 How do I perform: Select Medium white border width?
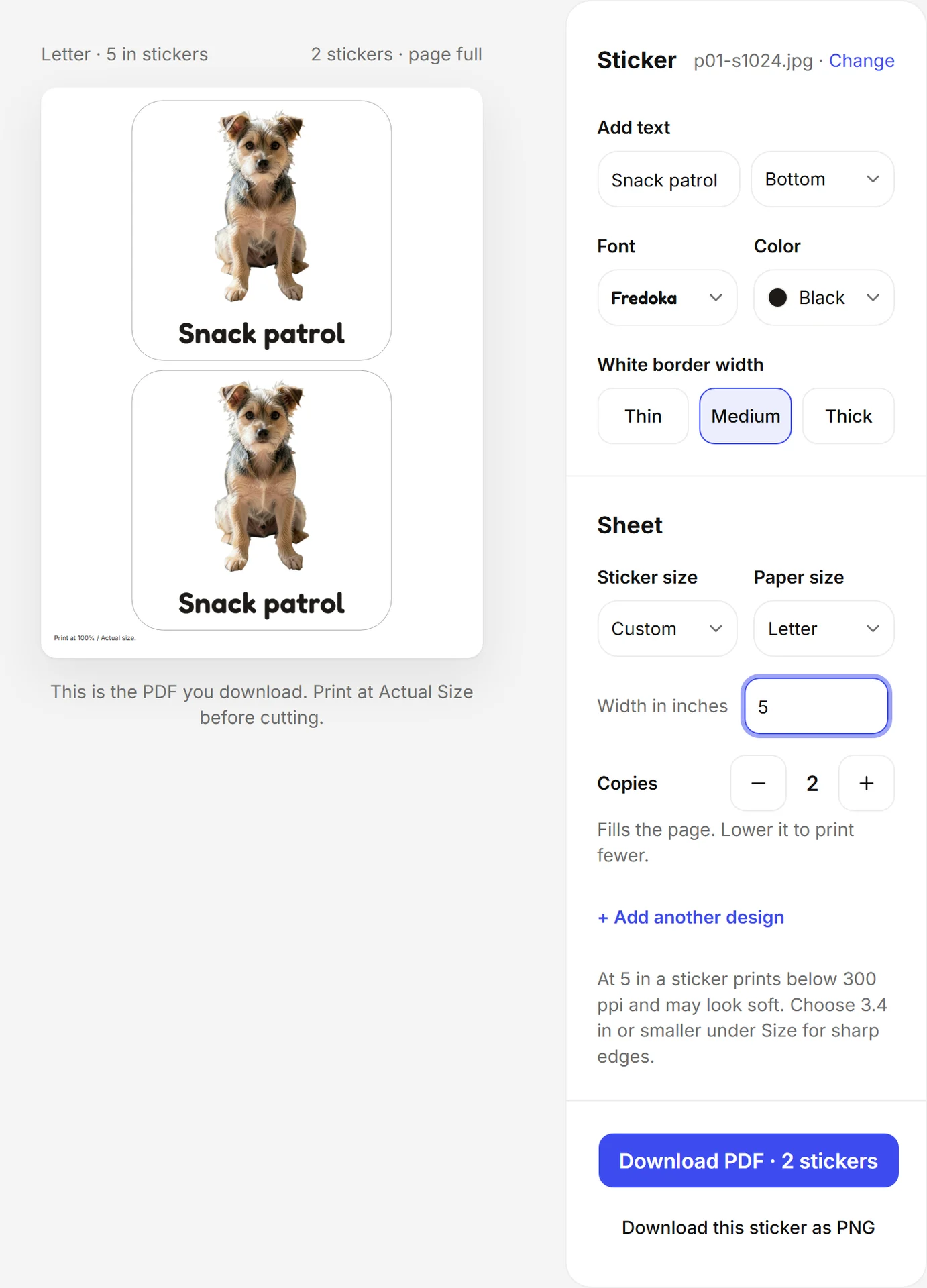(x=745, y=416)
